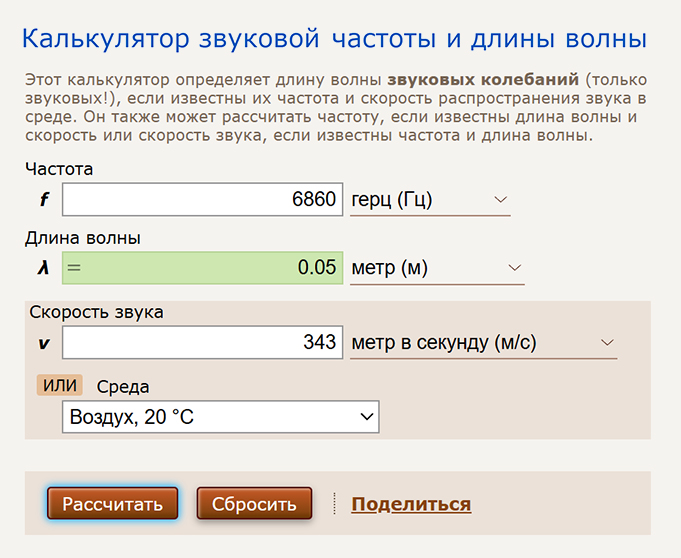
Task: Click the wavelength field showing 0.05
Action: coord(202,268)
